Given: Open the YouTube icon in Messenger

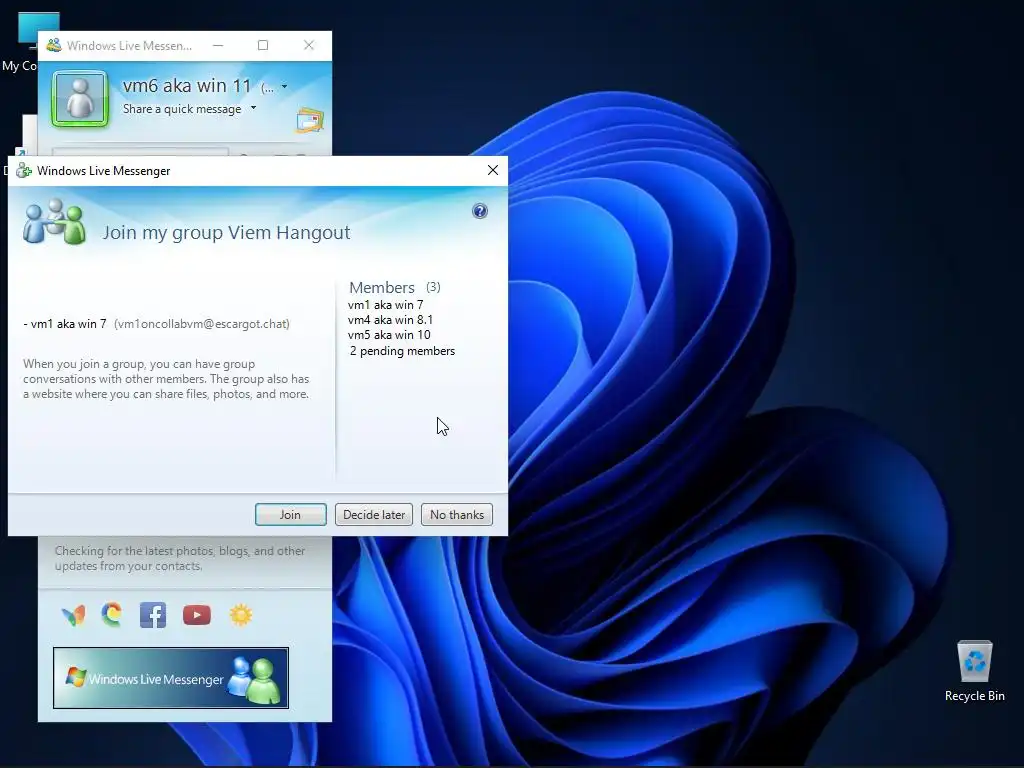Looking at the screenshot, I should (x=197, y=615).
